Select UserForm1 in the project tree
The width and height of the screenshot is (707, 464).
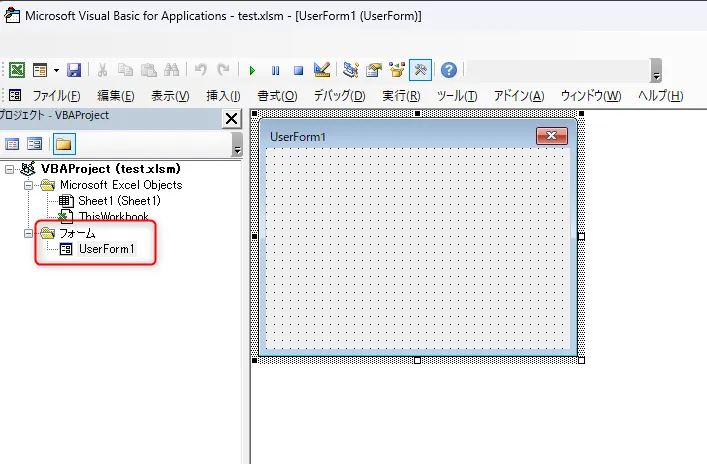click(x=106, y=249)
